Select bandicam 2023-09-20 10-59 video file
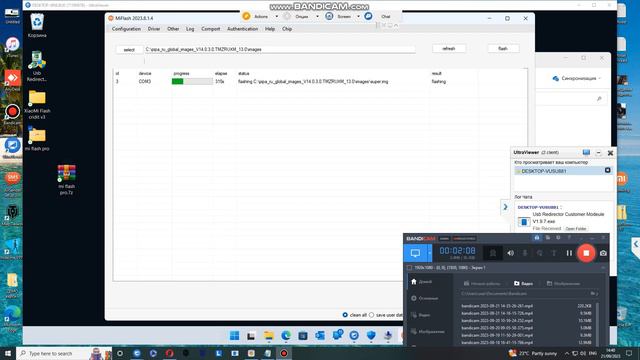The width and height of the screenshot is (640, 360). 497,320
